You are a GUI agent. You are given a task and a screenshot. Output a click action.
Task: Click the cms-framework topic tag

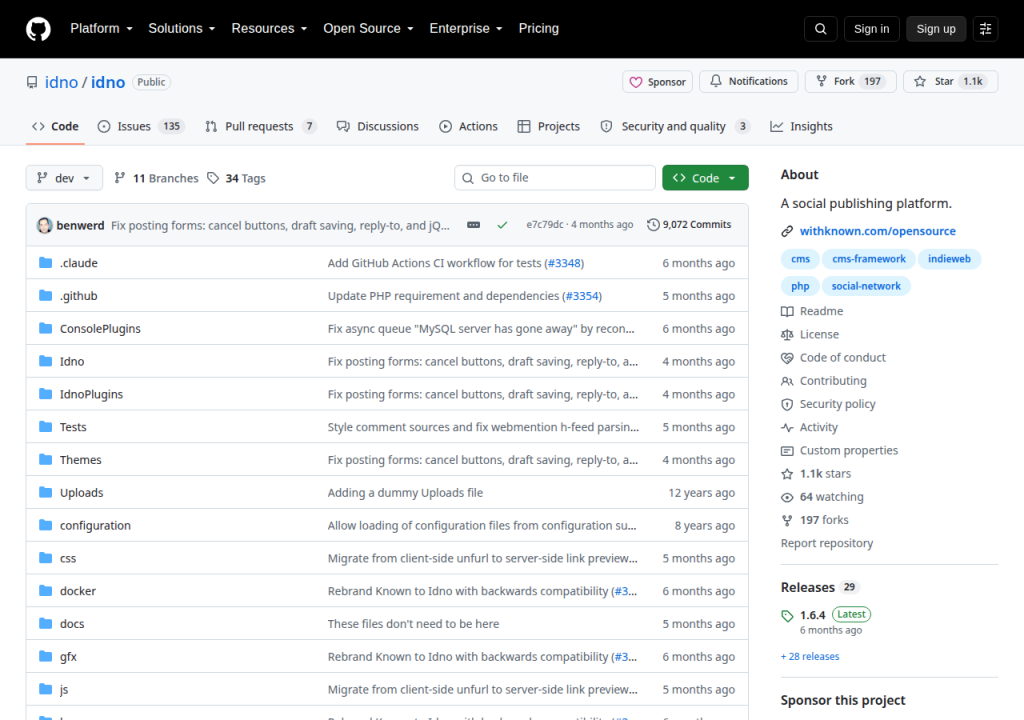tap(869, 259)
